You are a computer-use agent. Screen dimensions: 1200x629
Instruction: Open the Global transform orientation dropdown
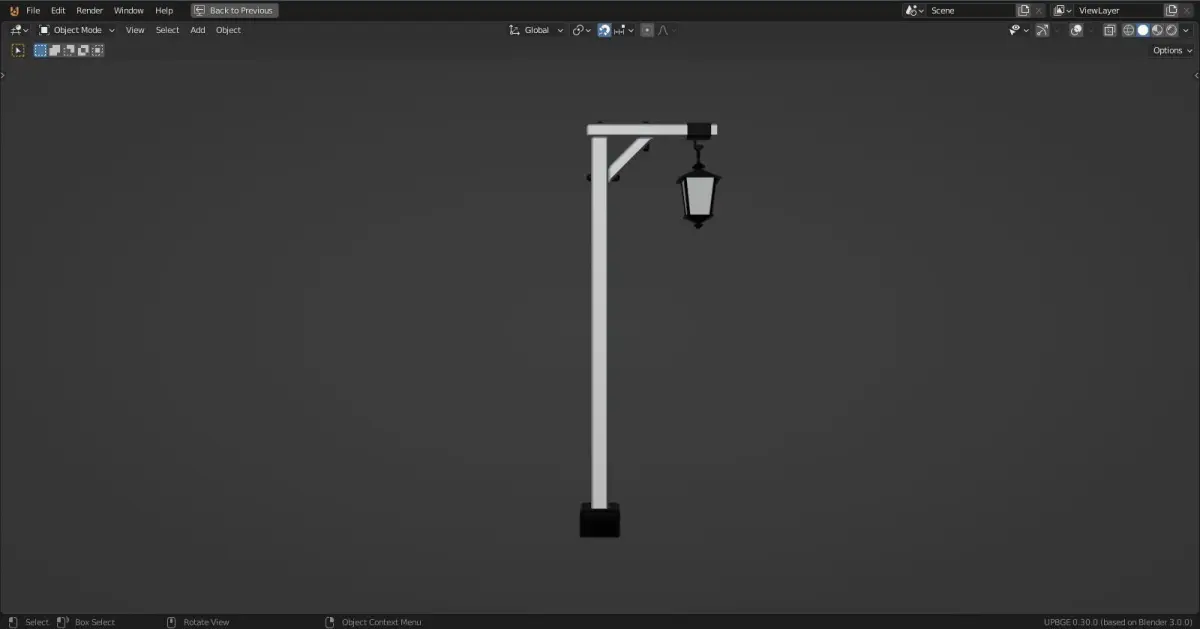tap(537, 30)
